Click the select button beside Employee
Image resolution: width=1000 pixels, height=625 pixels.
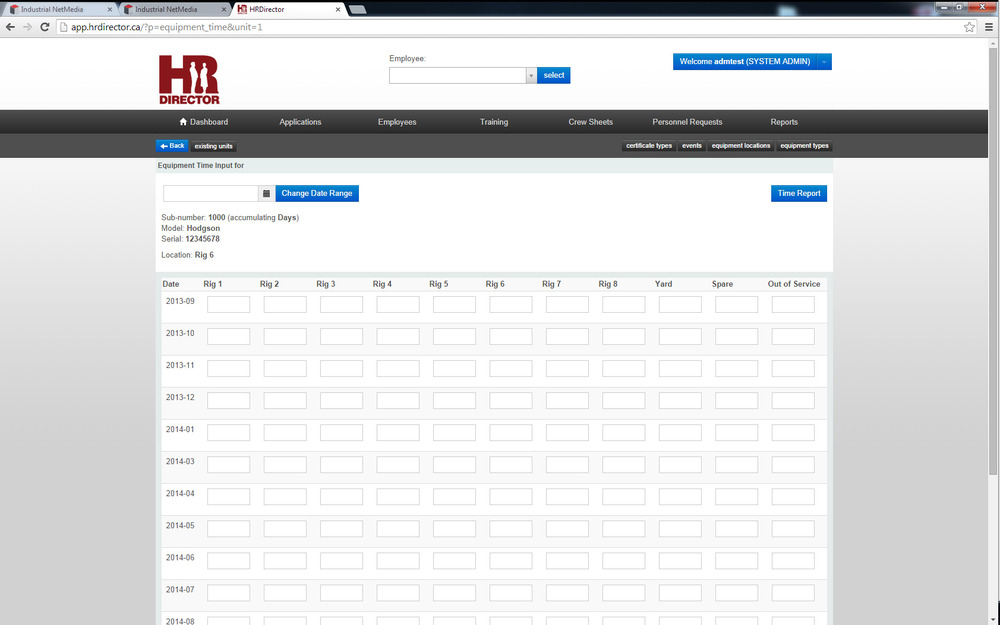[x=554, y=75]
